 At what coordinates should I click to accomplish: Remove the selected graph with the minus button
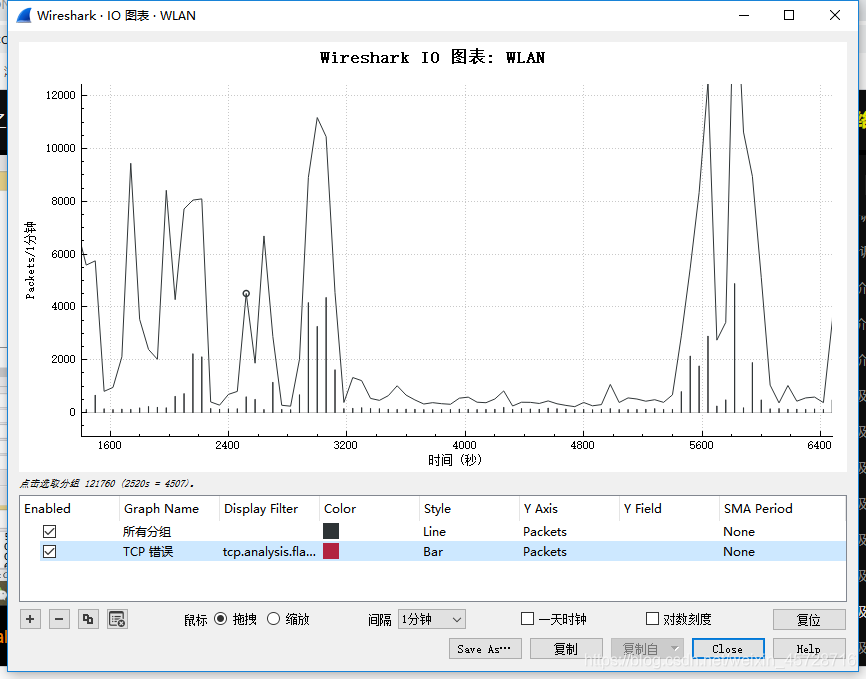click(59, 619)
